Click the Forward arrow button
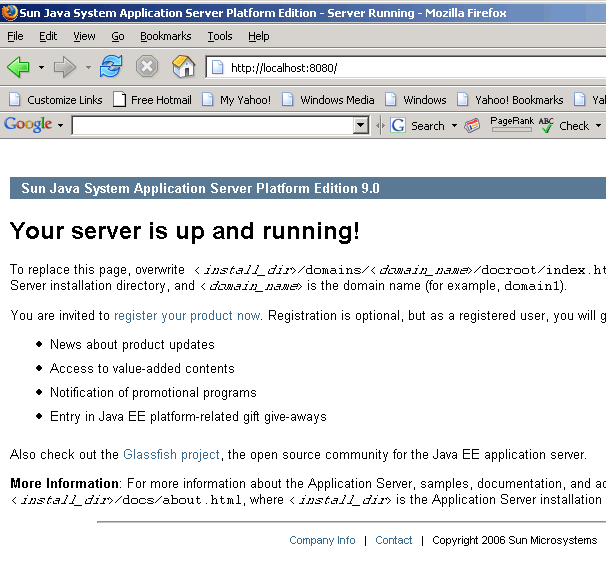Screen dimensions: 606x566 coord(65,67)
